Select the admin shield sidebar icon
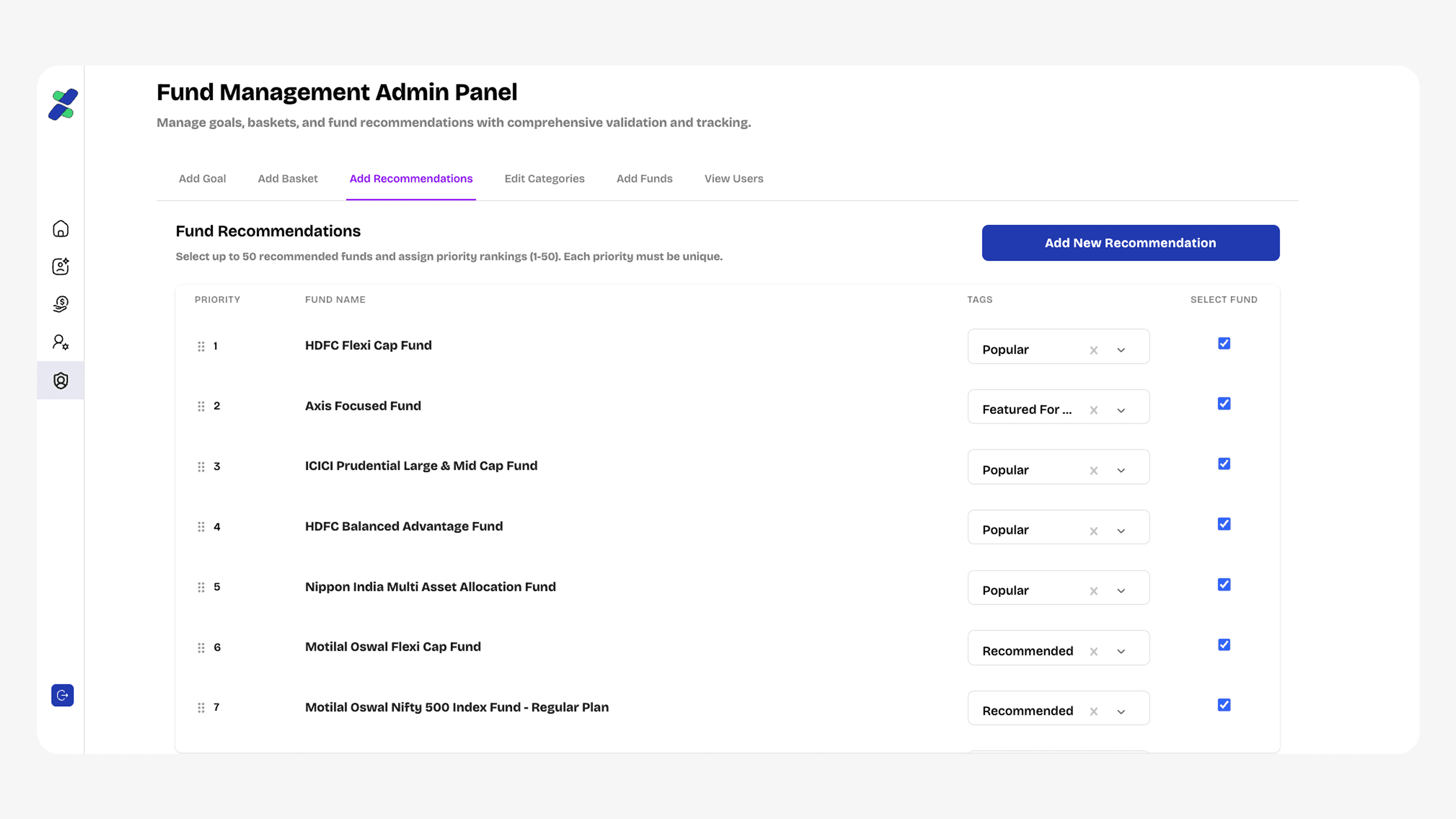This screenshot has height=819, width=1456. 60,380
